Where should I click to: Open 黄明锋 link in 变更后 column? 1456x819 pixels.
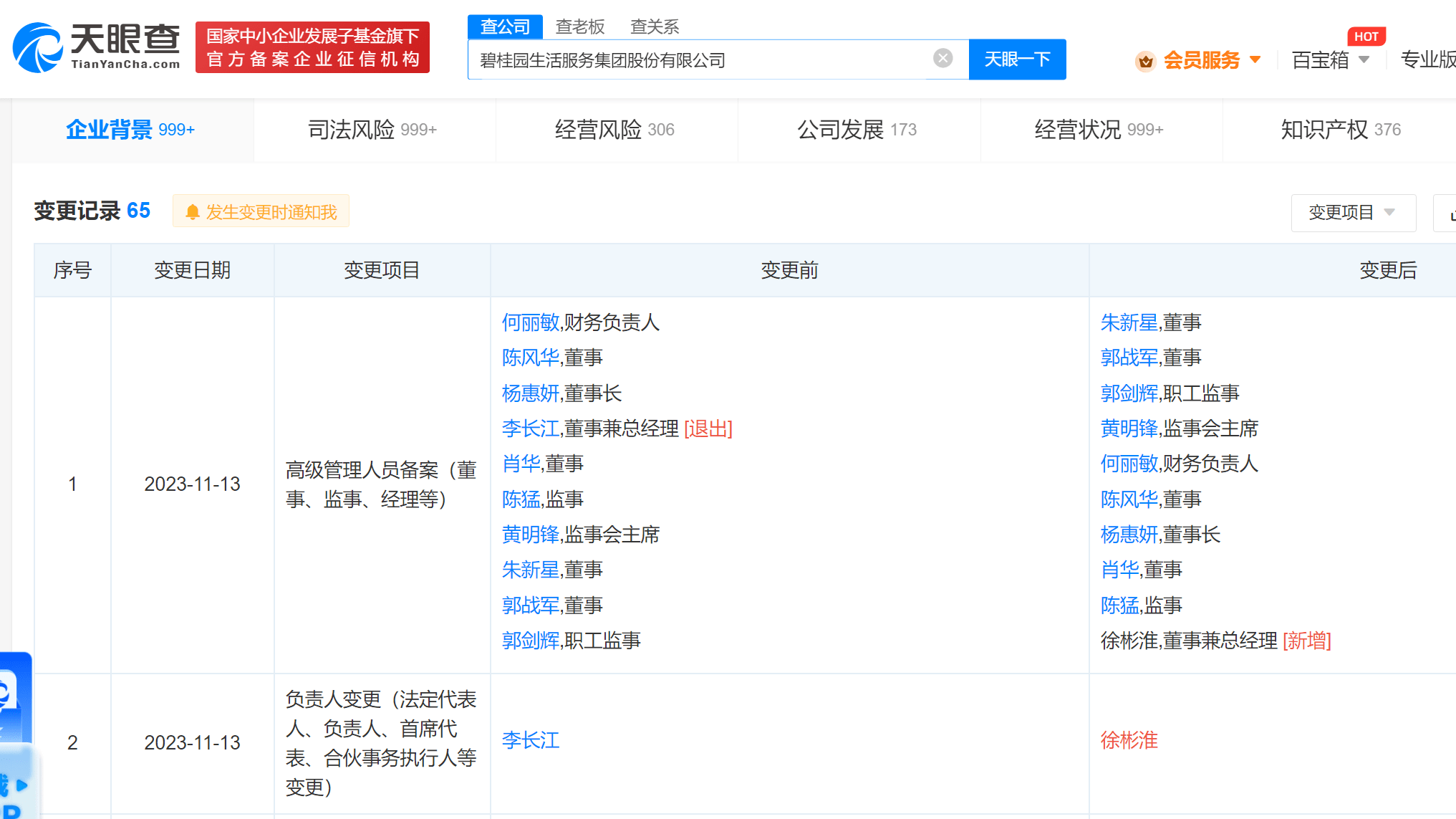click(x=1129, y=428)
